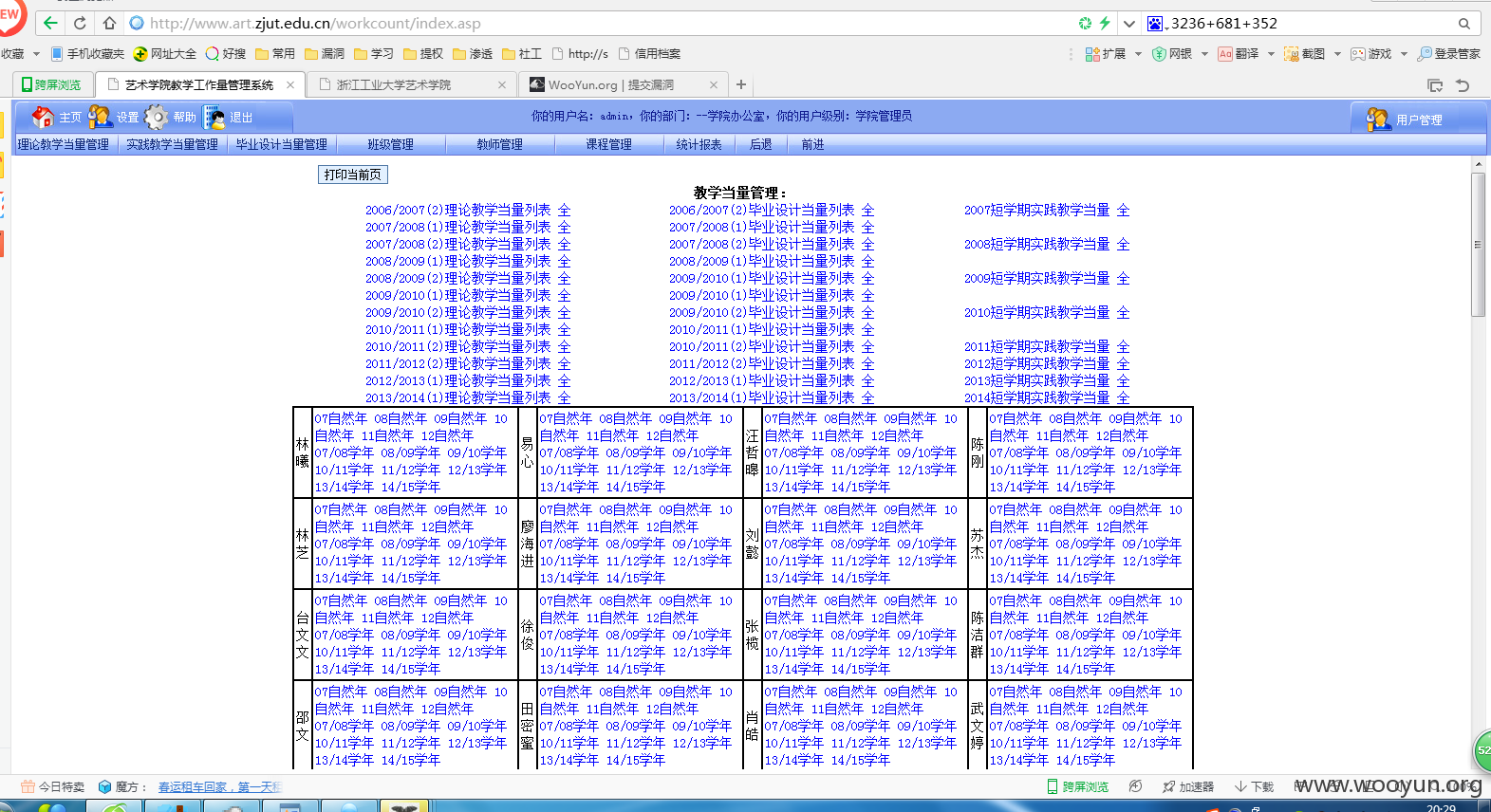
Task: Click the 截图 screenshot scissors icon
Action: (x=1291, y=54)
